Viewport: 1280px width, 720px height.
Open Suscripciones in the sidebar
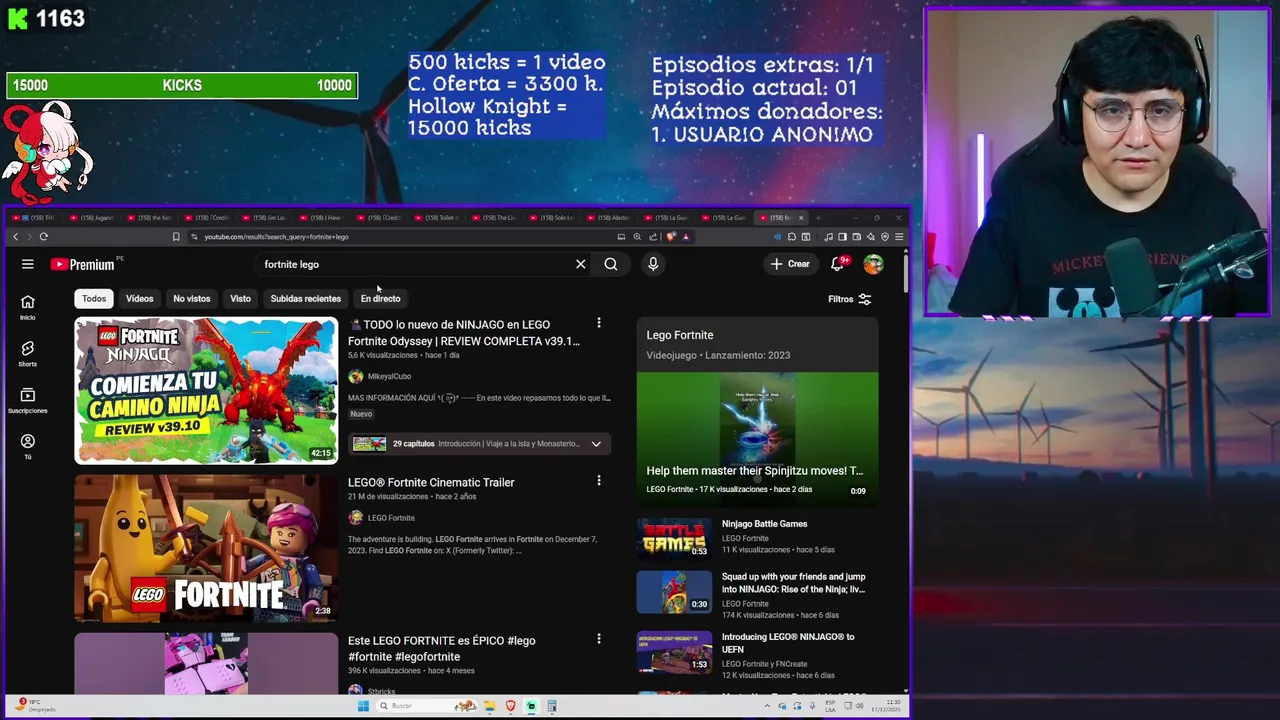click(28, 400)
